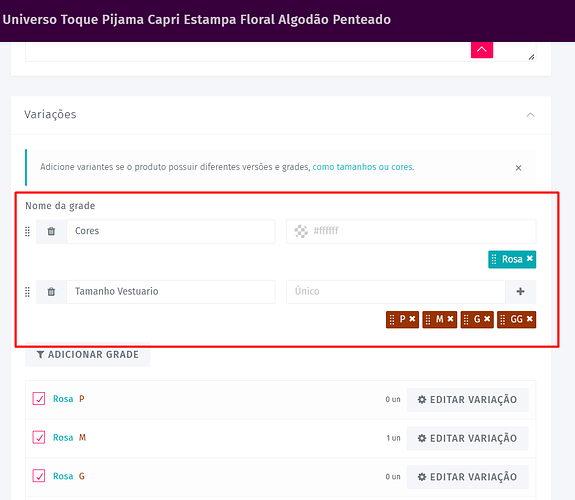Collapse the Variações section chevron
This screenshot has height=500, width=575.
pos(530,115)
